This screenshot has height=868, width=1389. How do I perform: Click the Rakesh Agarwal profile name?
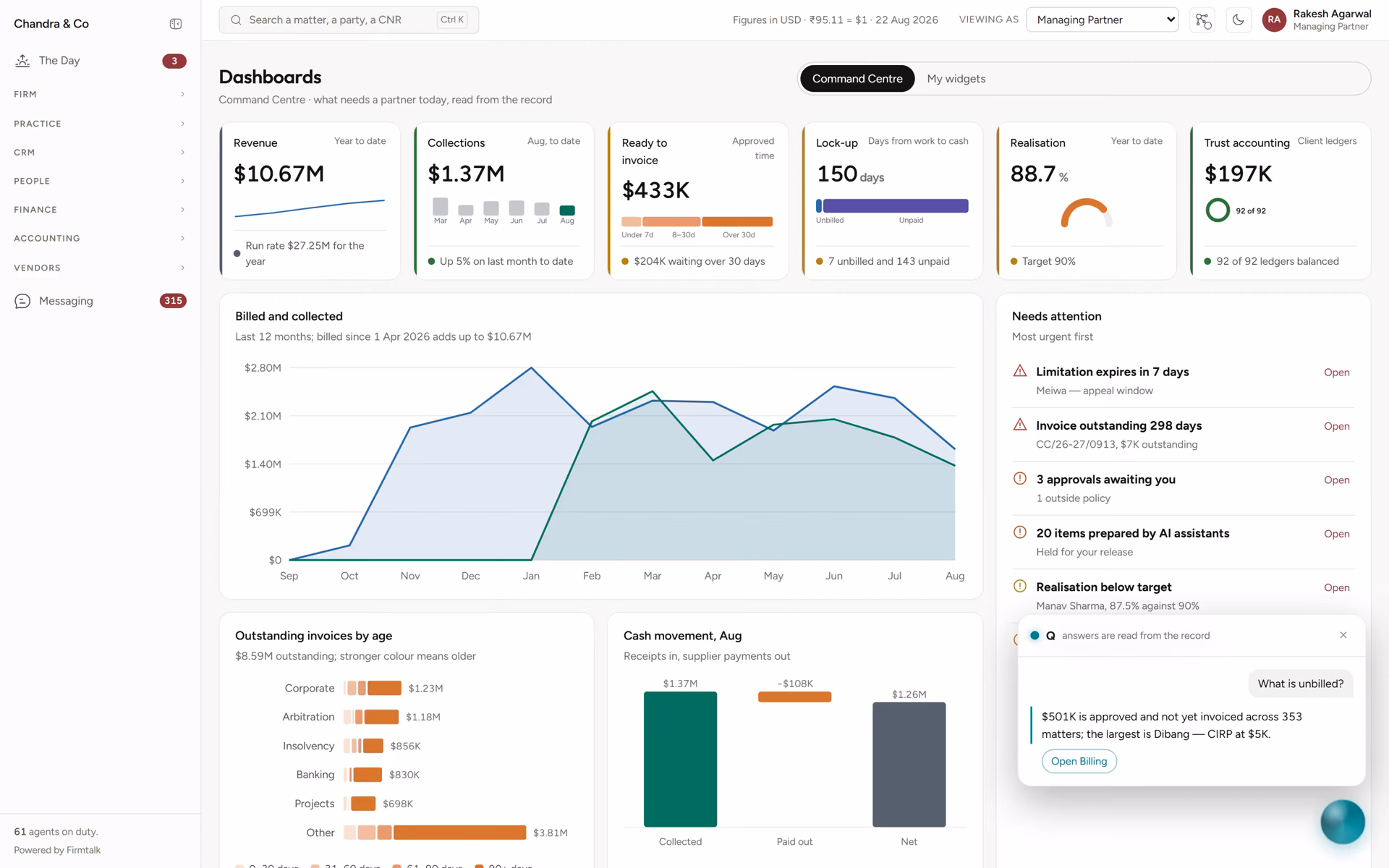(x=1332, y=14)
